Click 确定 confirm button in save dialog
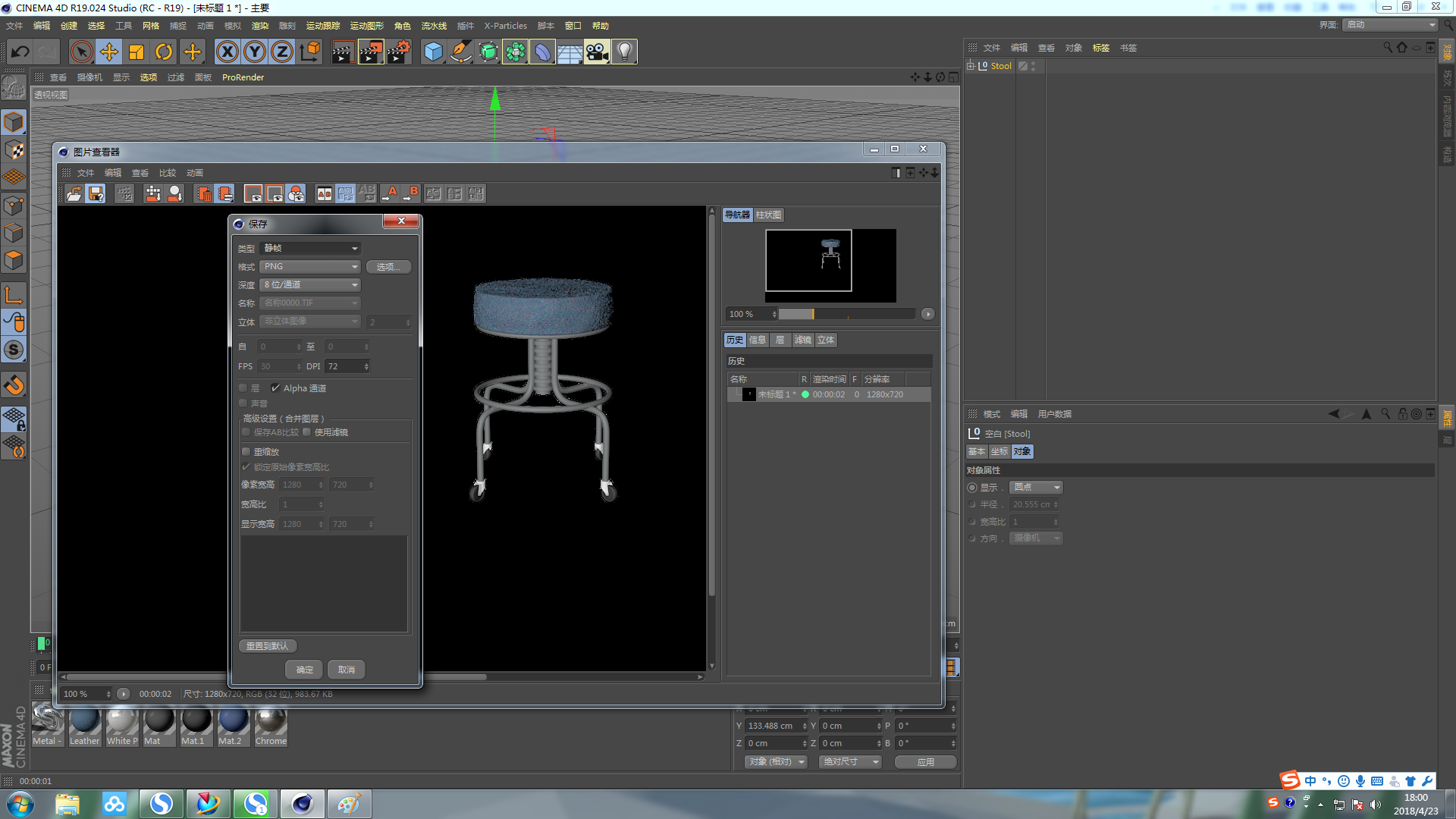 click(x=305, y=669)
